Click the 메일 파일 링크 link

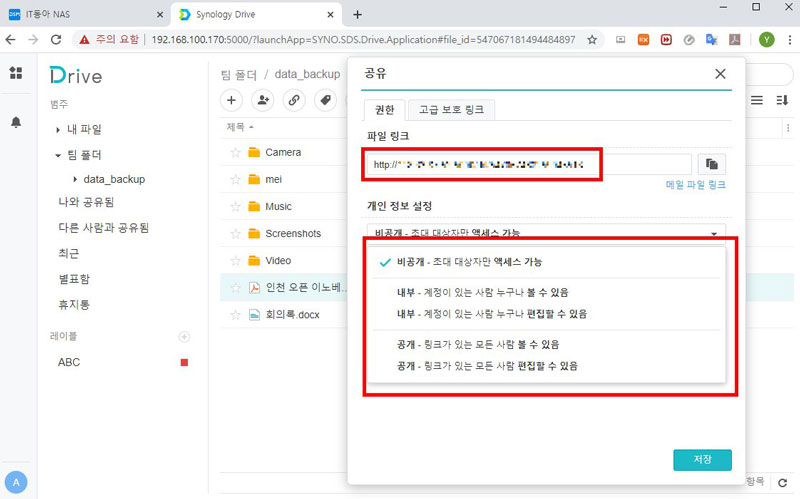(695, 185)
